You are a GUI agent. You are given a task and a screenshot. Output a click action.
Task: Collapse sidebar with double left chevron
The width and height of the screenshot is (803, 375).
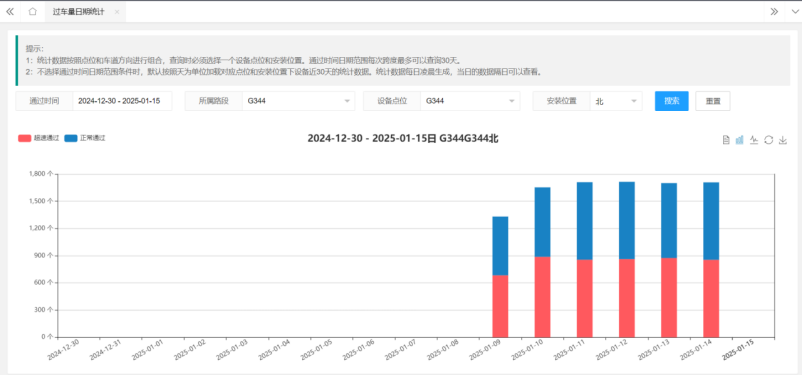pos(10,11)
